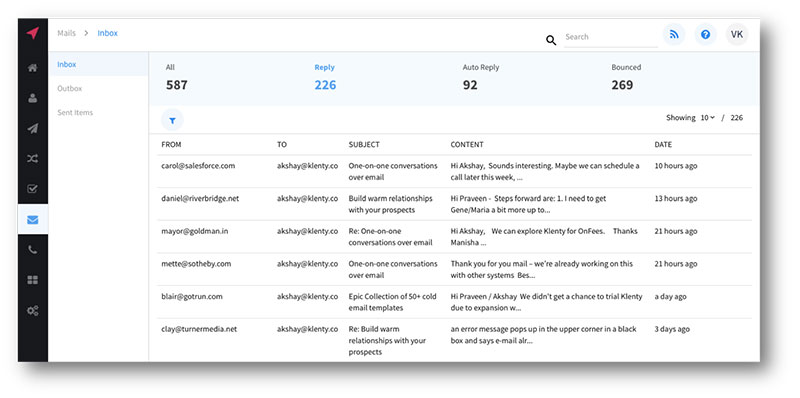Viewport: 800px width, 398px height.
Task: Open the Home dashboard icon in sidebar
Action: click(33, 67)
